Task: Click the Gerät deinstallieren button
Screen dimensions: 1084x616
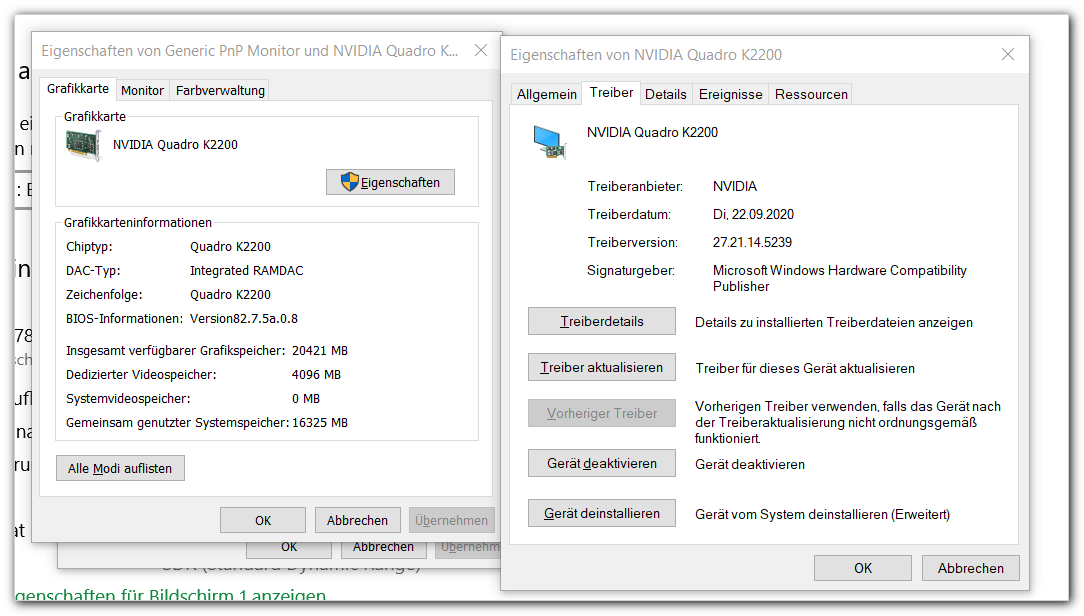Action: coord(601,514)
